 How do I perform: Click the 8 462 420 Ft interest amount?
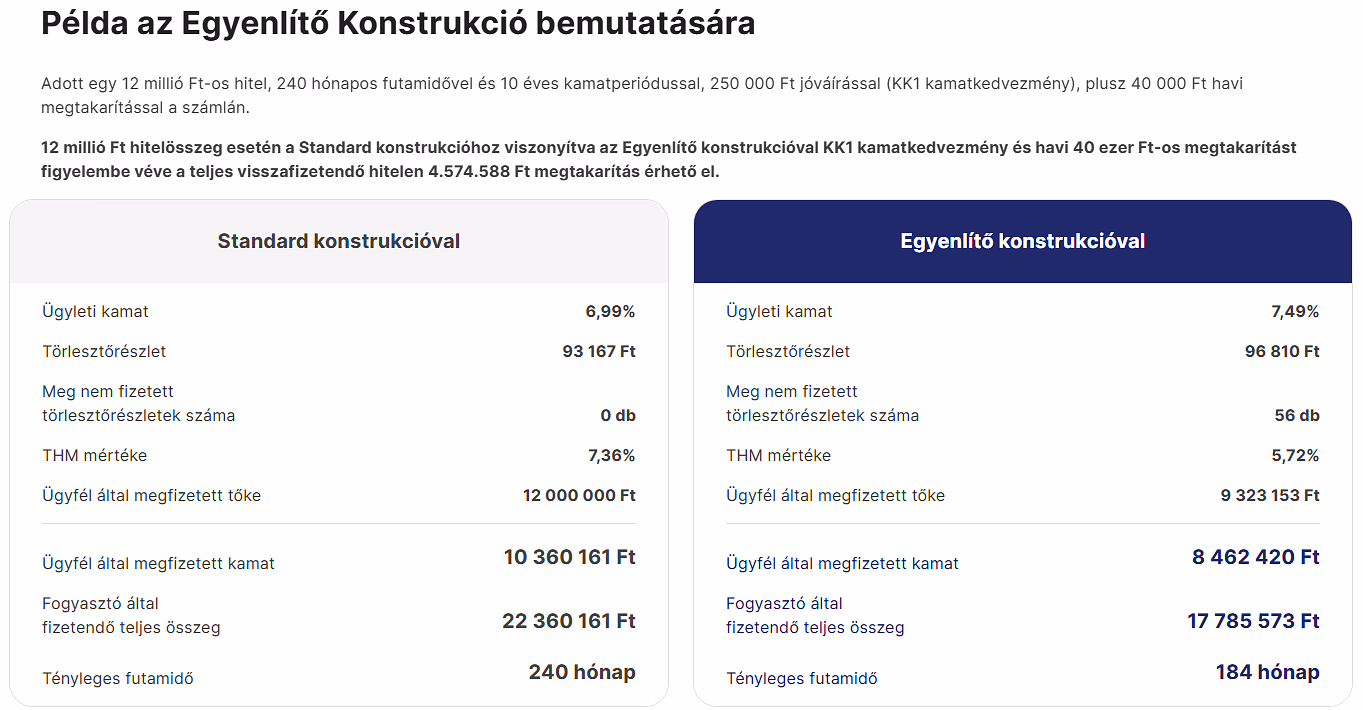coord(1255,557)
